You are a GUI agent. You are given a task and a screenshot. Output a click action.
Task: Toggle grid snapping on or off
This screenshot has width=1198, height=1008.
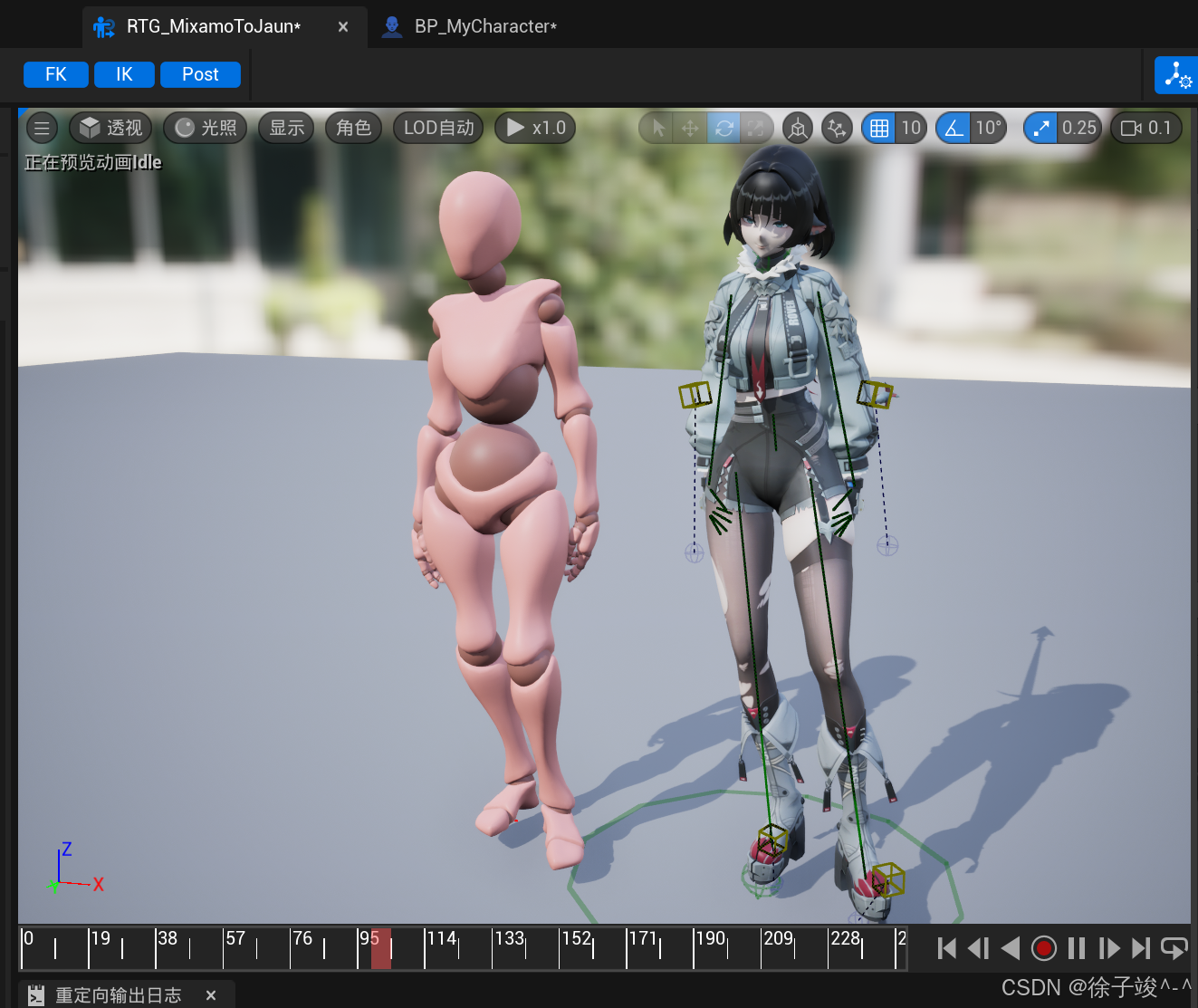pos(879,129)
